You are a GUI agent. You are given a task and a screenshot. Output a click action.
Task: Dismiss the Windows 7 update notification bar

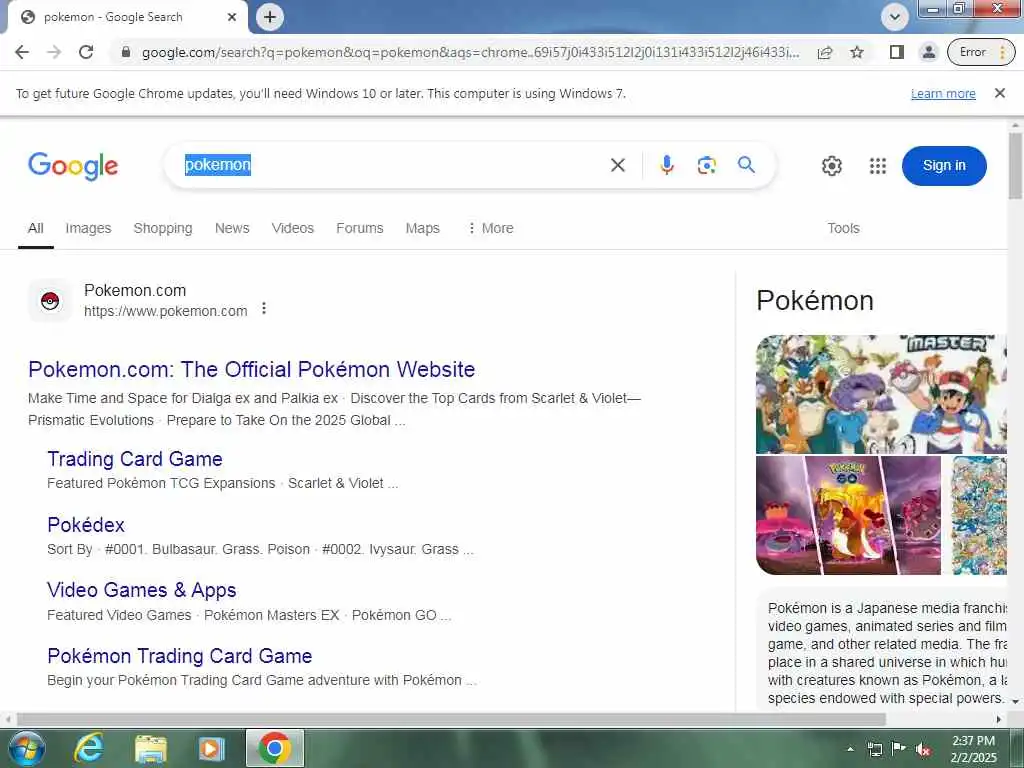point(999,93)
